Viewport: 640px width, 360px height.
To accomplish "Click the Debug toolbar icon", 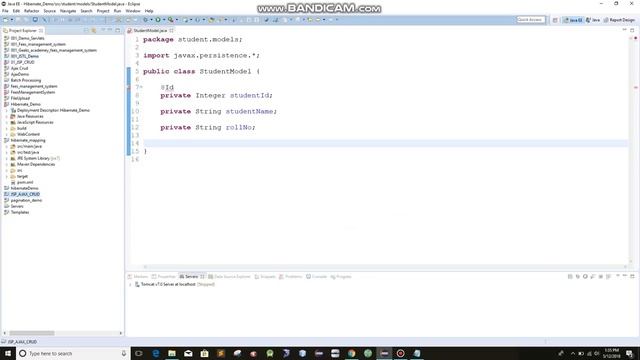I will click(145, 20).
